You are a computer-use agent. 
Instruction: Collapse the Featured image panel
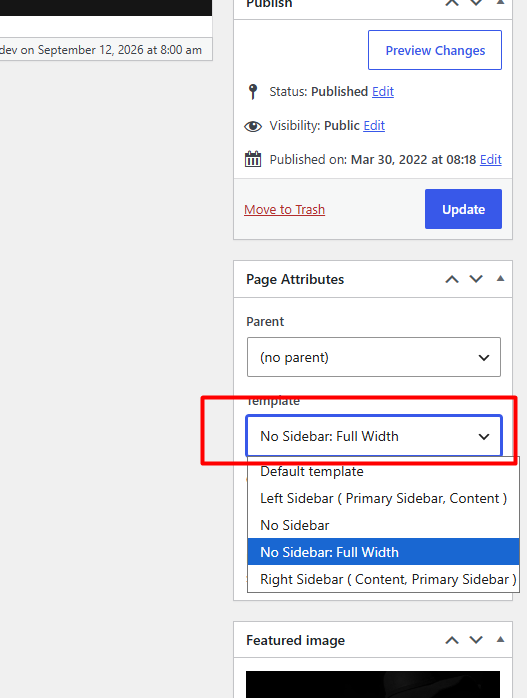pyautogui.click(x=500, y=640)
